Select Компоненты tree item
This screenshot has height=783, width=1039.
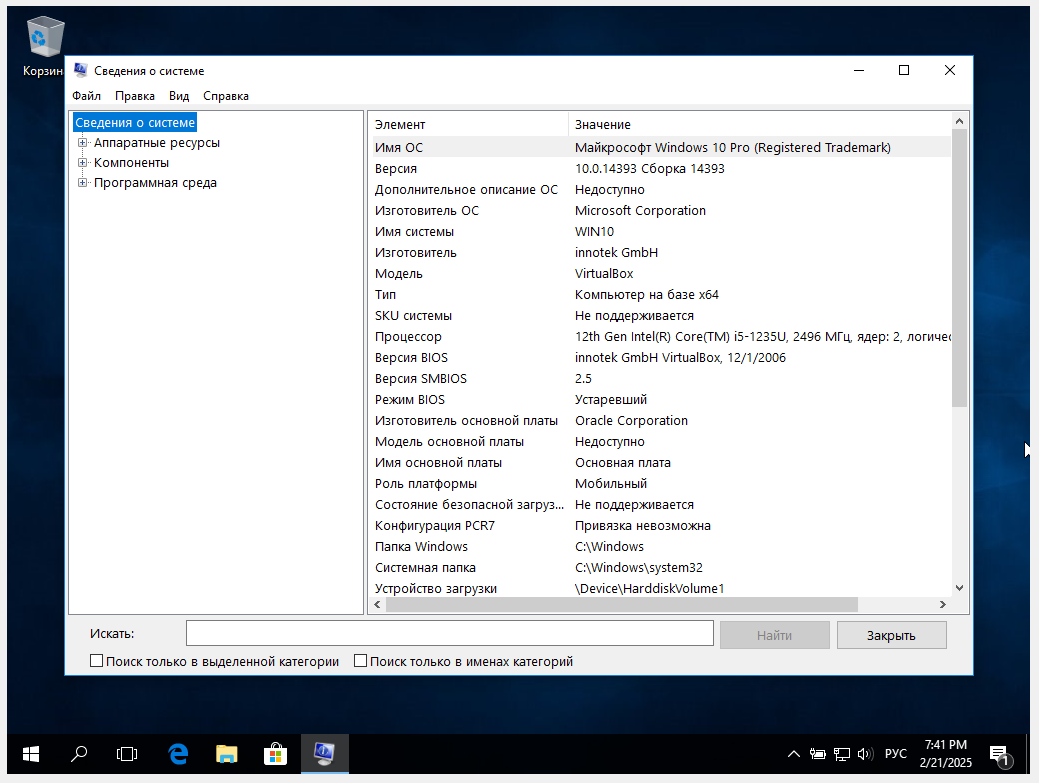(x=131, y=162)
